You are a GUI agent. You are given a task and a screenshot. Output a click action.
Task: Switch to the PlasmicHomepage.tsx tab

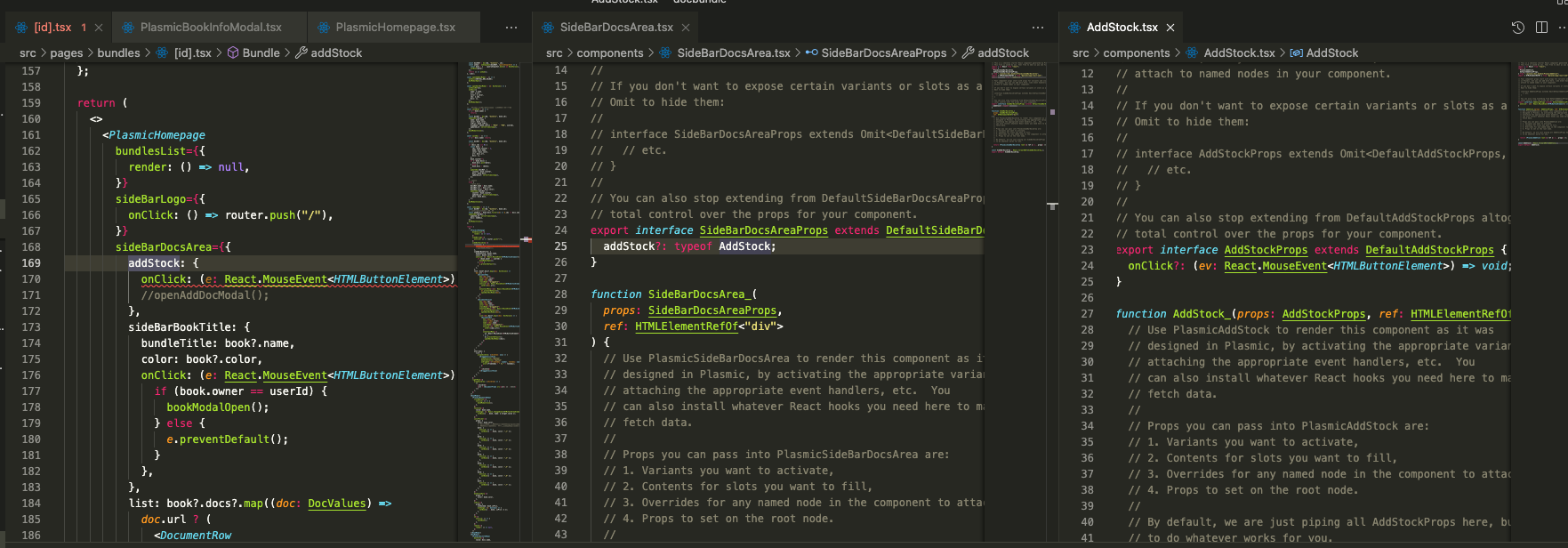pyautogui.click(x=395, y=28)
